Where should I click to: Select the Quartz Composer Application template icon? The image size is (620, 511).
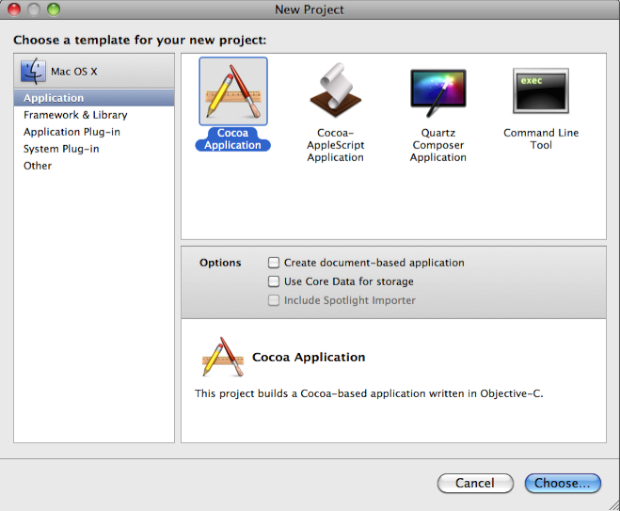(438, 93)
